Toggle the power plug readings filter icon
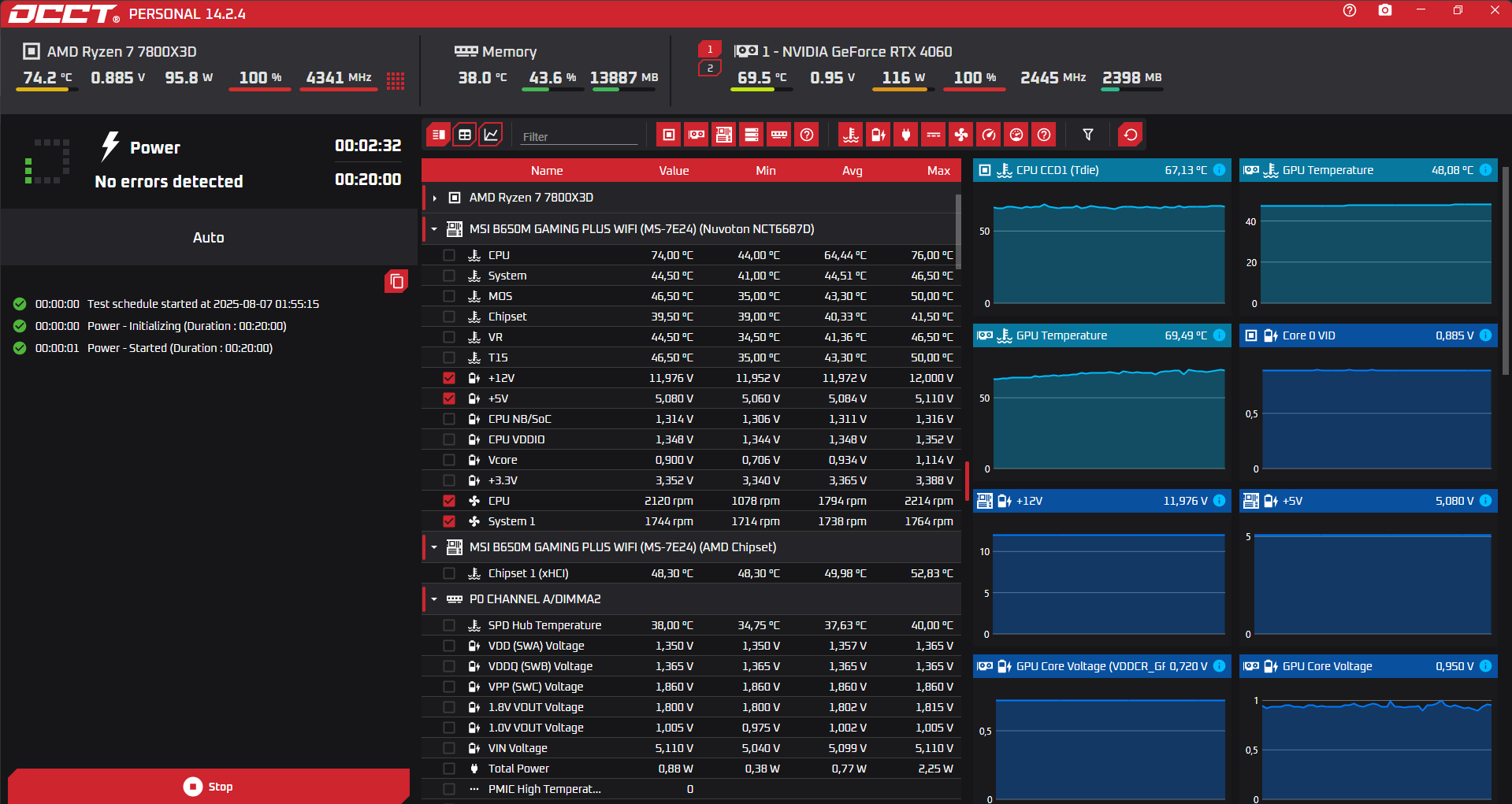1512x804 pixels. 906,135
